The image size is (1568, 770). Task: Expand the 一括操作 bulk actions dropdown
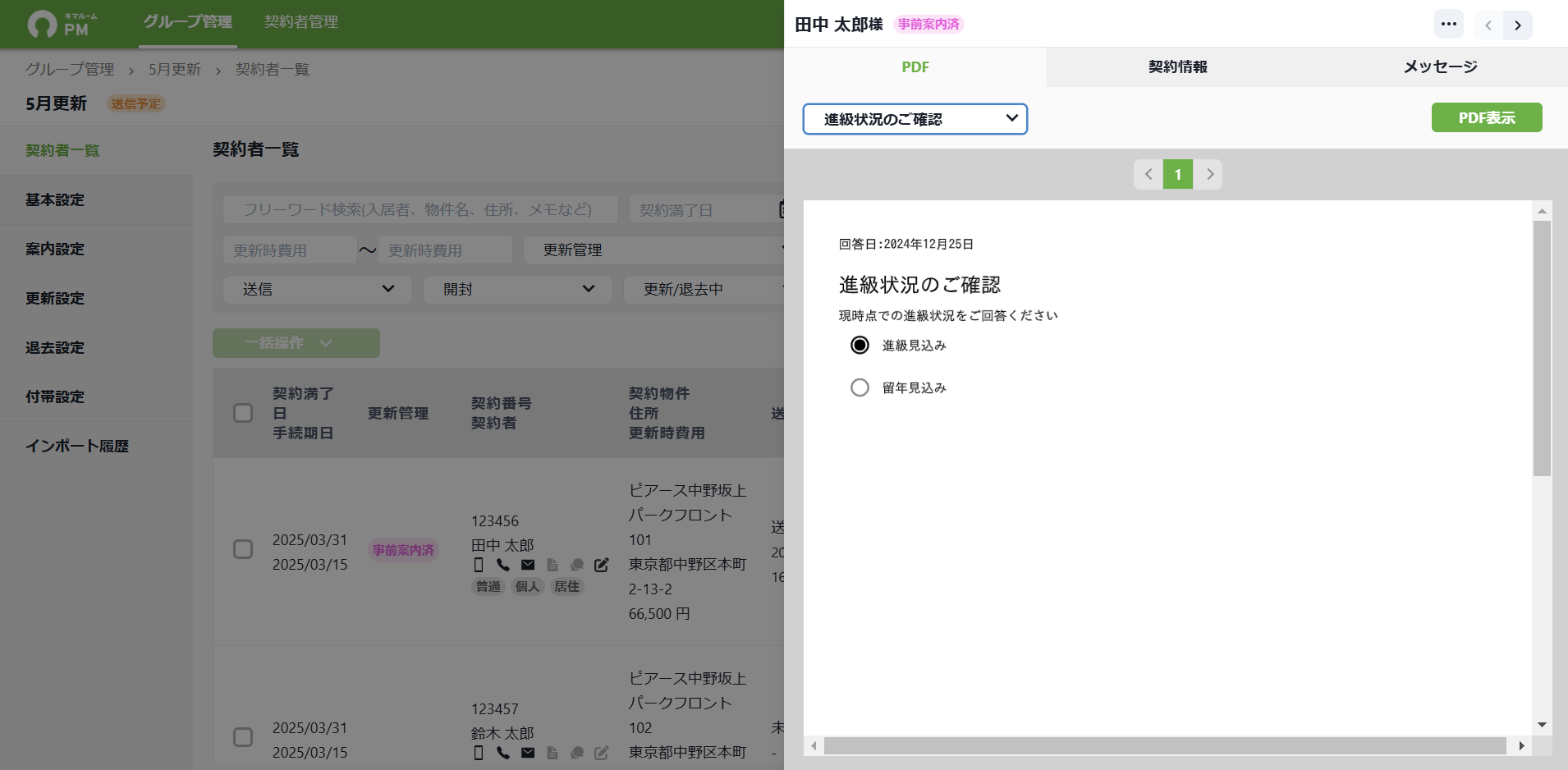(x=296, y=343)
